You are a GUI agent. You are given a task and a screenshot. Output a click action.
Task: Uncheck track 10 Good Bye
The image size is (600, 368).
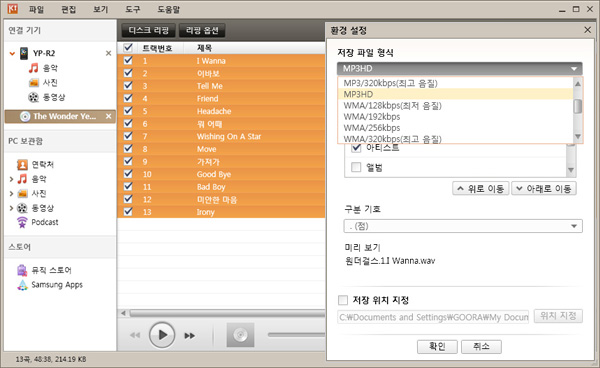128,174
